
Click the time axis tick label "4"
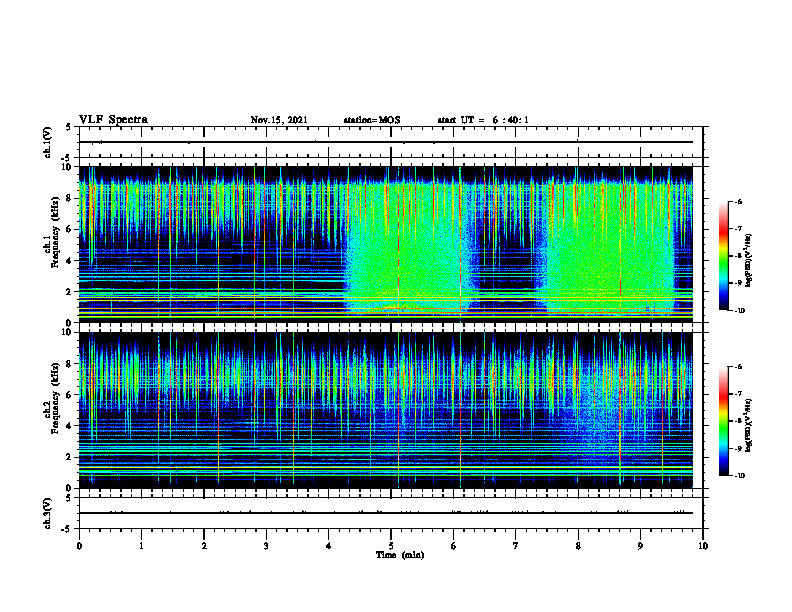point(328,546)
